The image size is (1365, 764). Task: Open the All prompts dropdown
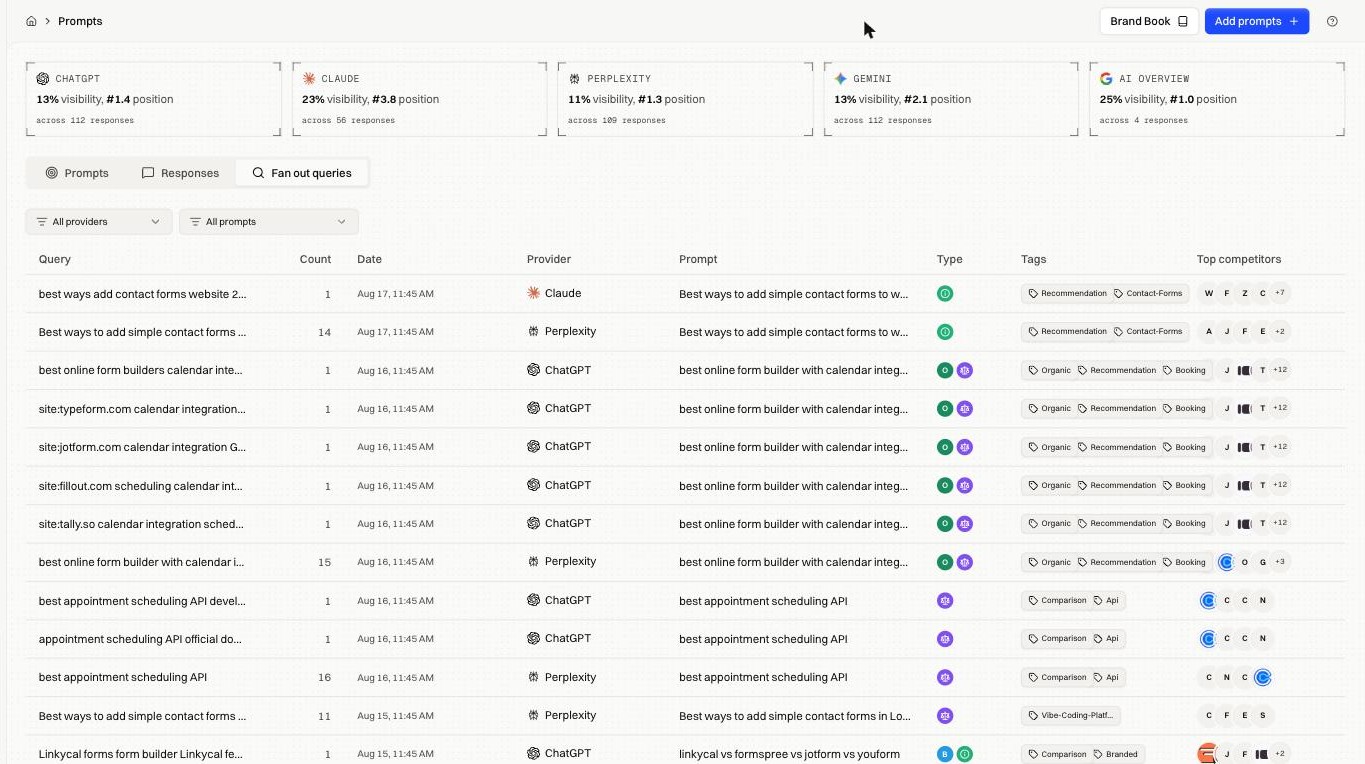[x=269, y=222]
